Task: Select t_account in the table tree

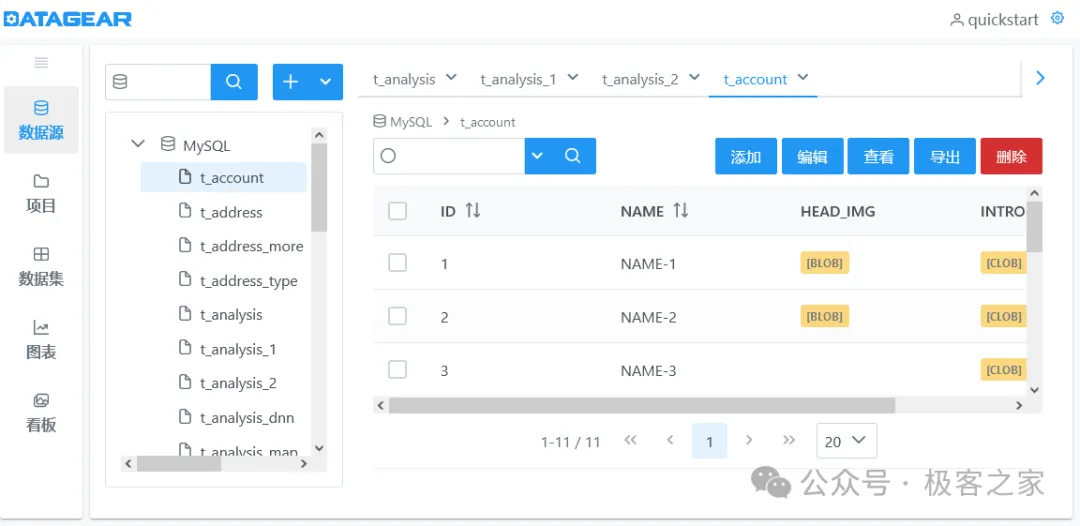Action: (x=223, y=178)
